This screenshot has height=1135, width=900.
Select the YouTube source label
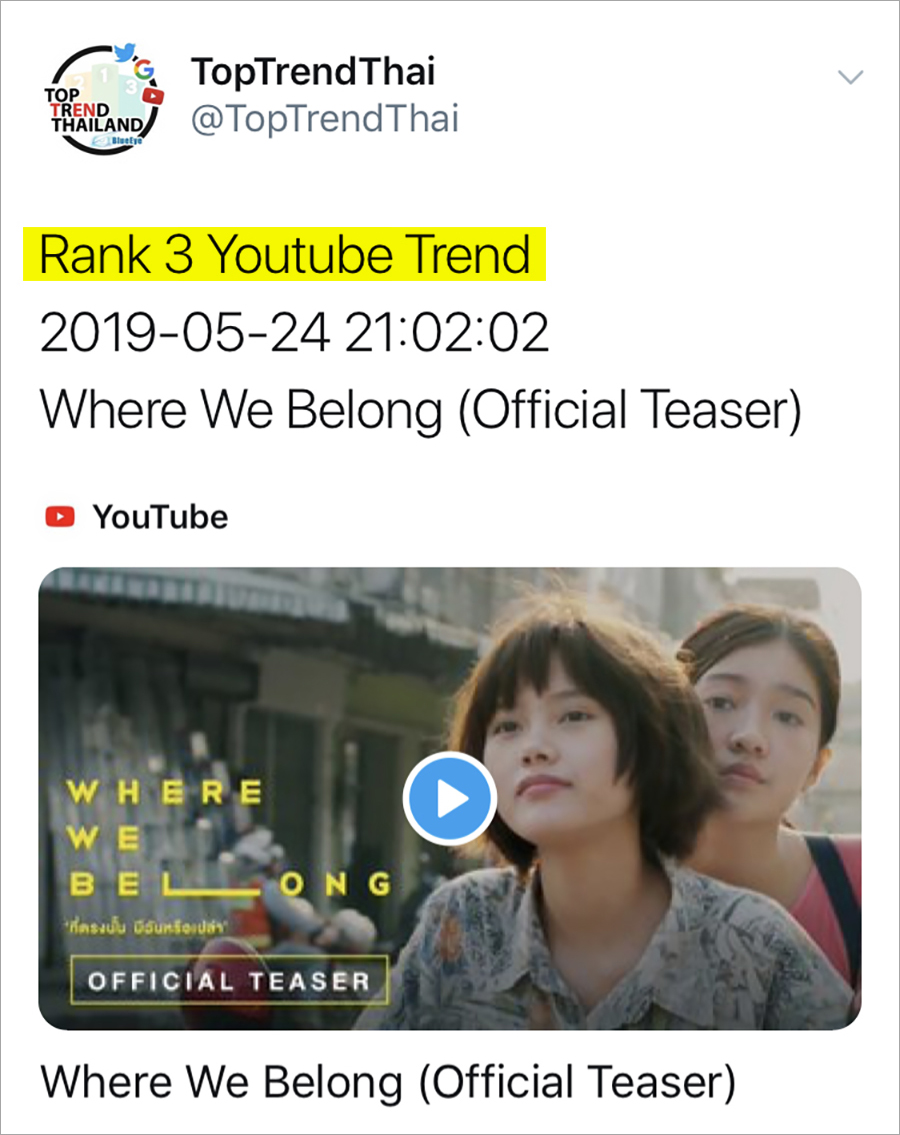(x=160, y=517)
